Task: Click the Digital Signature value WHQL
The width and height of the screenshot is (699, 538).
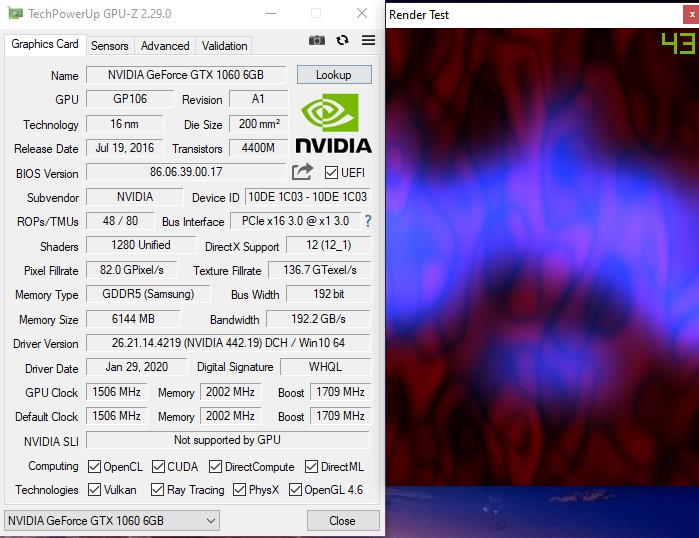Action: click(x=325, y=367)
